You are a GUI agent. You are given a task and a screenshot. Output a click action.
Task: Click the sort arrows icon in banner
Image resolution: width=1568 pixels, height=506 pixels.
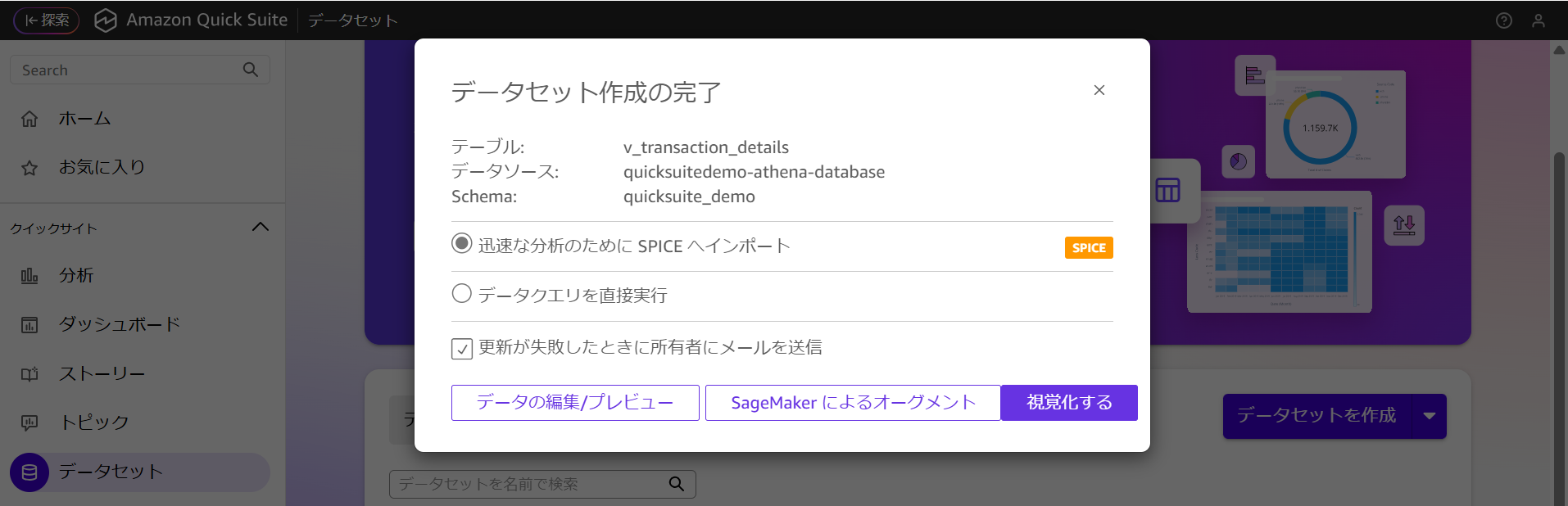pos(1404,225)
